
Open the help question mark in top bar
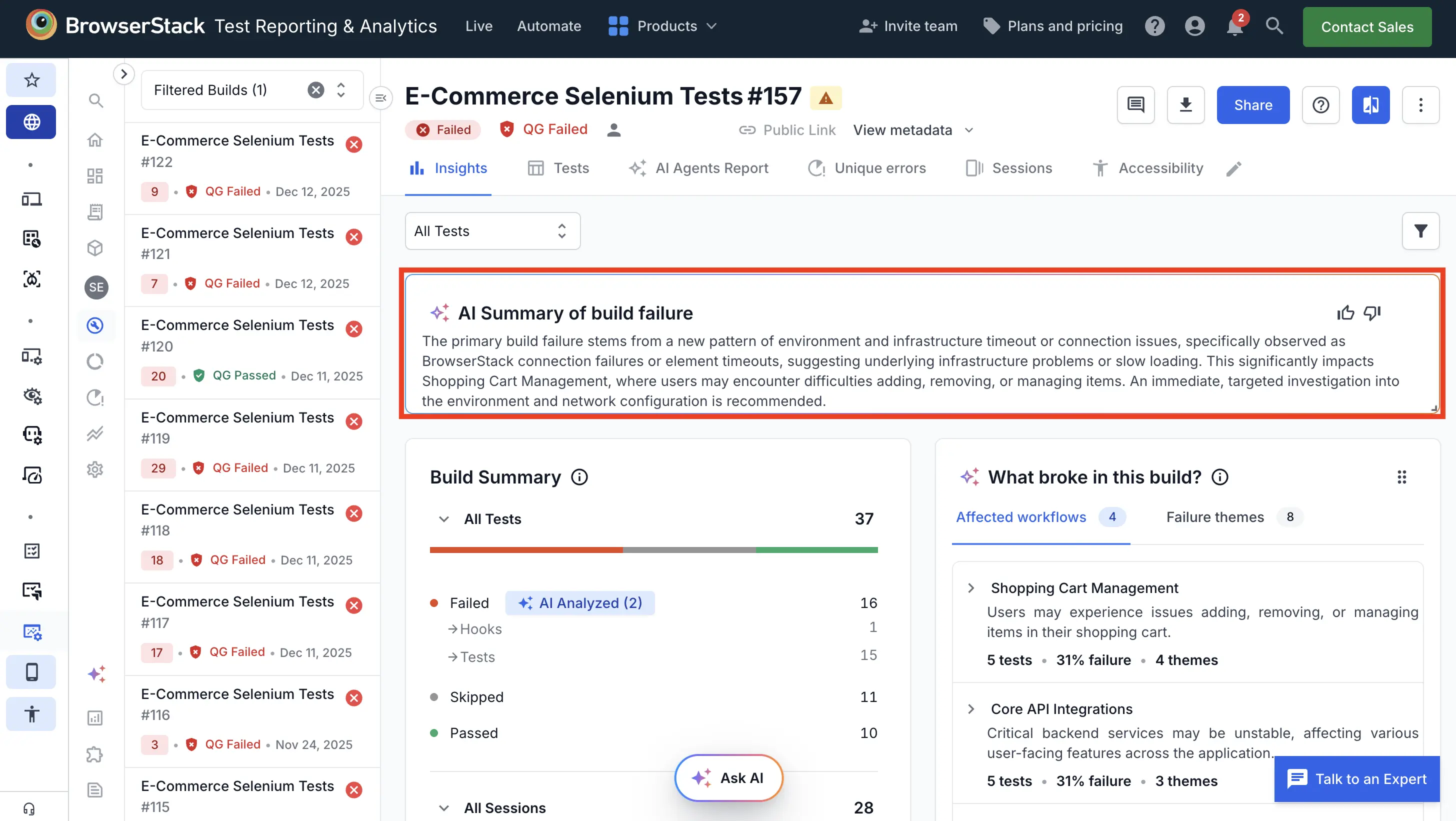click(1154, 26)
